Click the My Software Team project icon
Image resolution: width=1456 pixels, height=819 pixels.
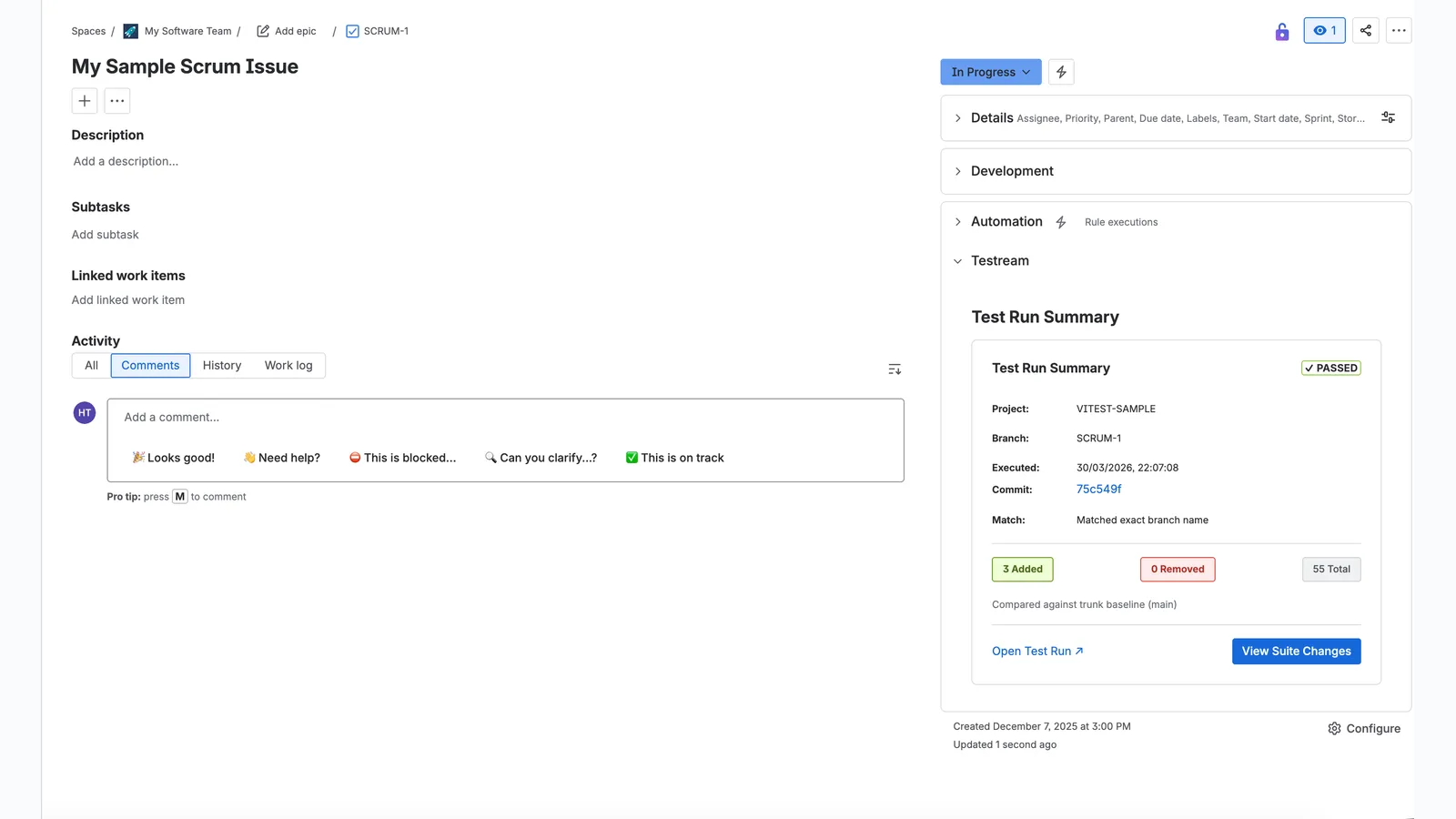(x=130, y=31)
